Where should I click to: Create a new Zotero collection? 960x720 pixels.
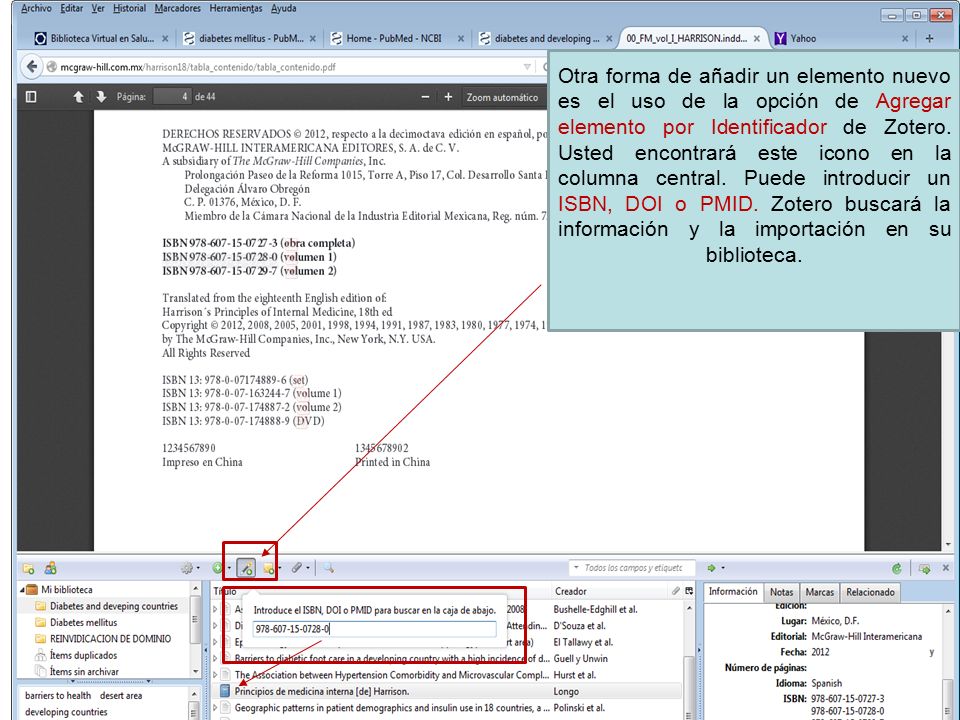tap(28, 569)
